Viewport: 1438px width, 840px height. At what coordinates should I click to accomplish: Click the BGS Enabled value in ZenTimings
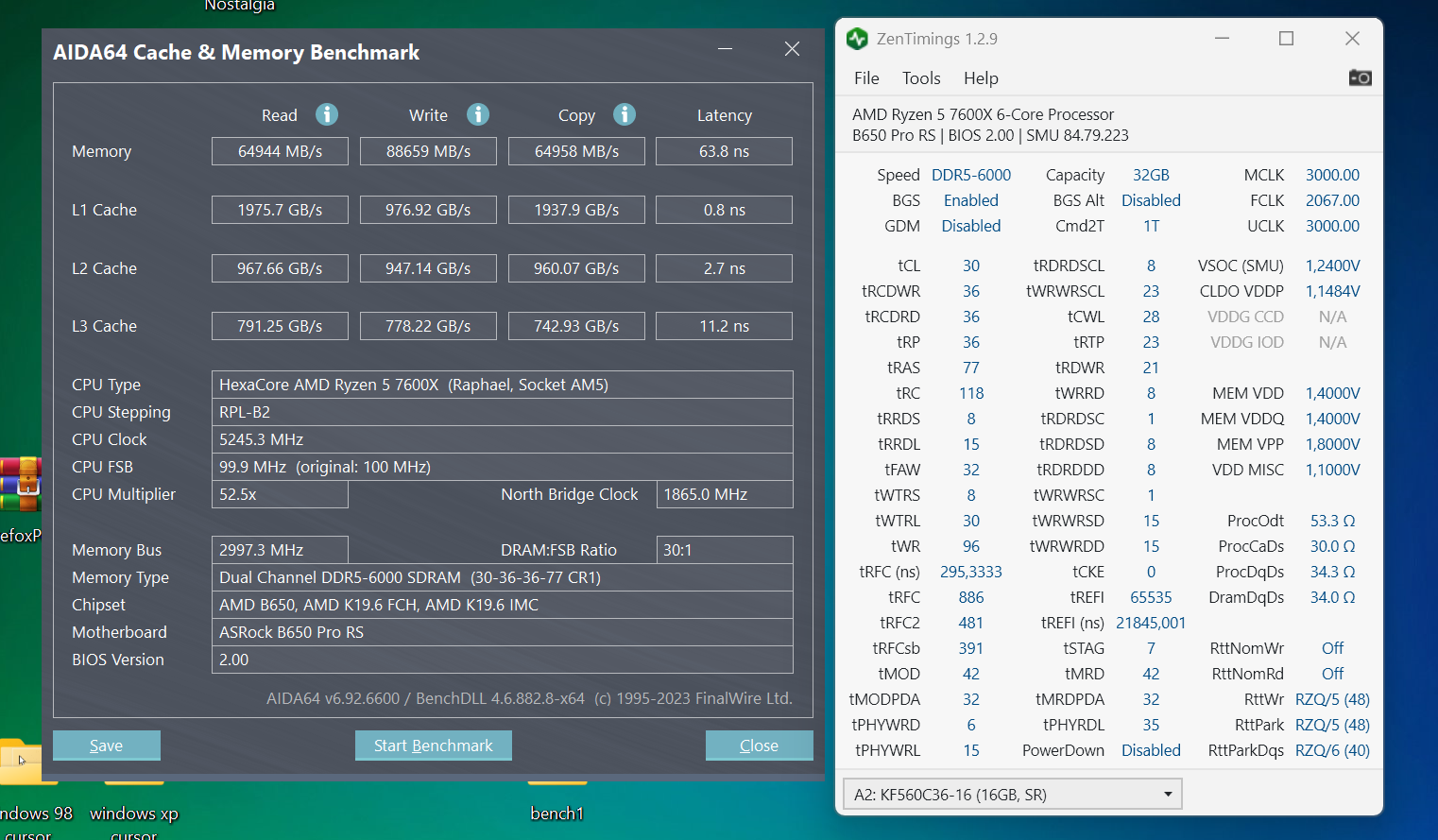pos(971,200)
